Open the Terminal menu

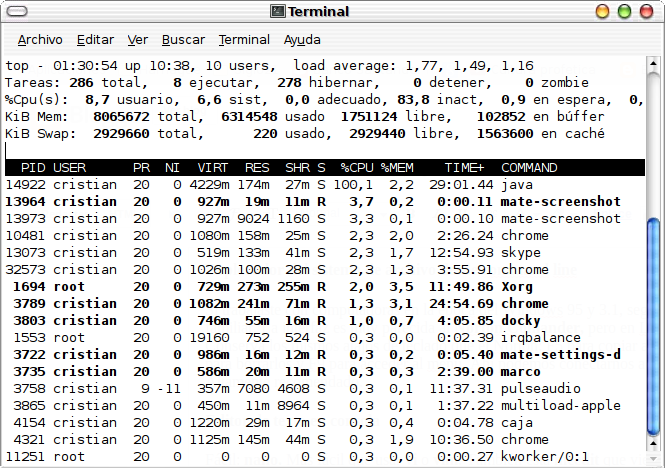[244, 40]
